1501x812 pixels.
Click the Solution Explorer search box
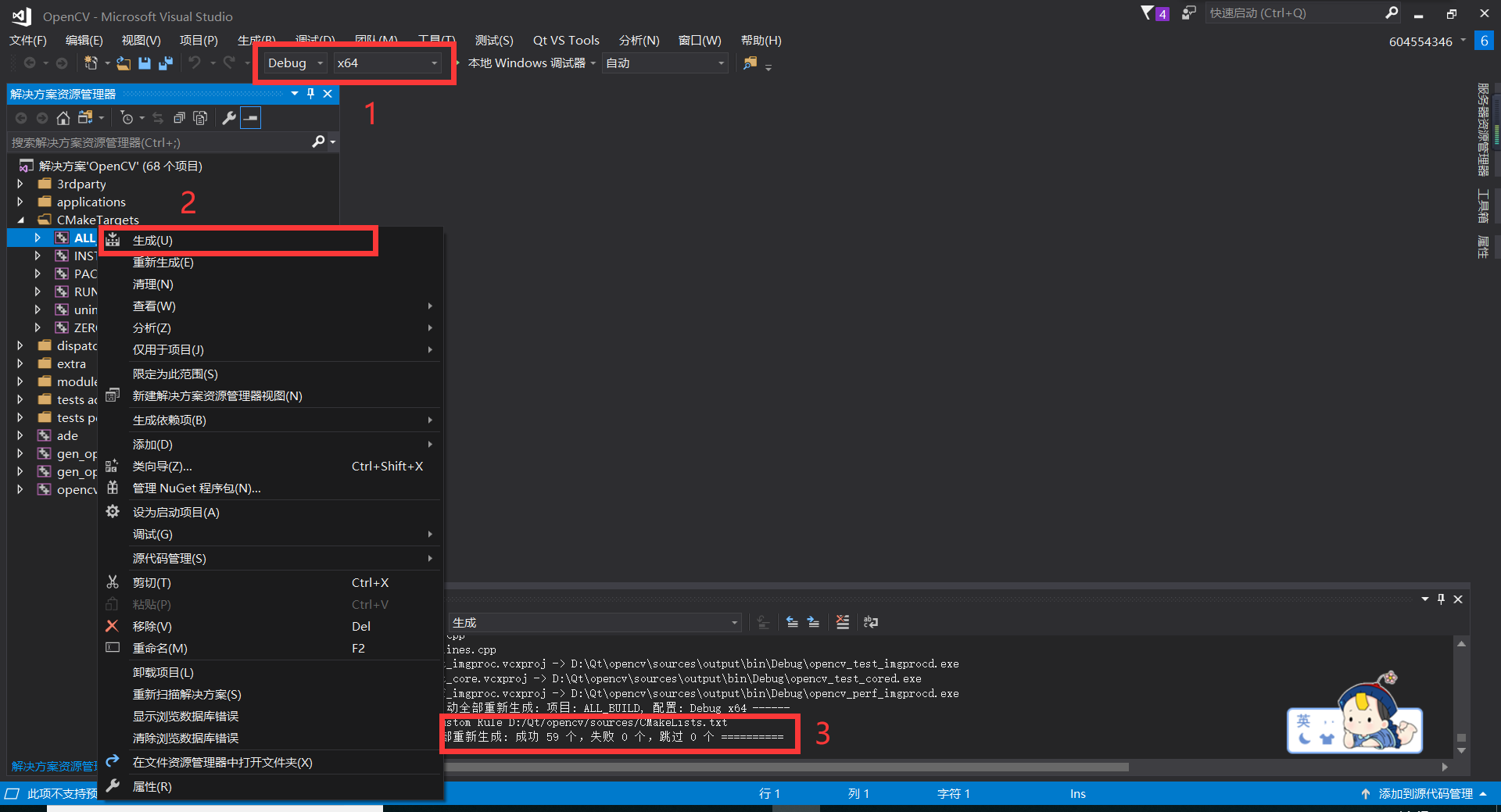156,142
